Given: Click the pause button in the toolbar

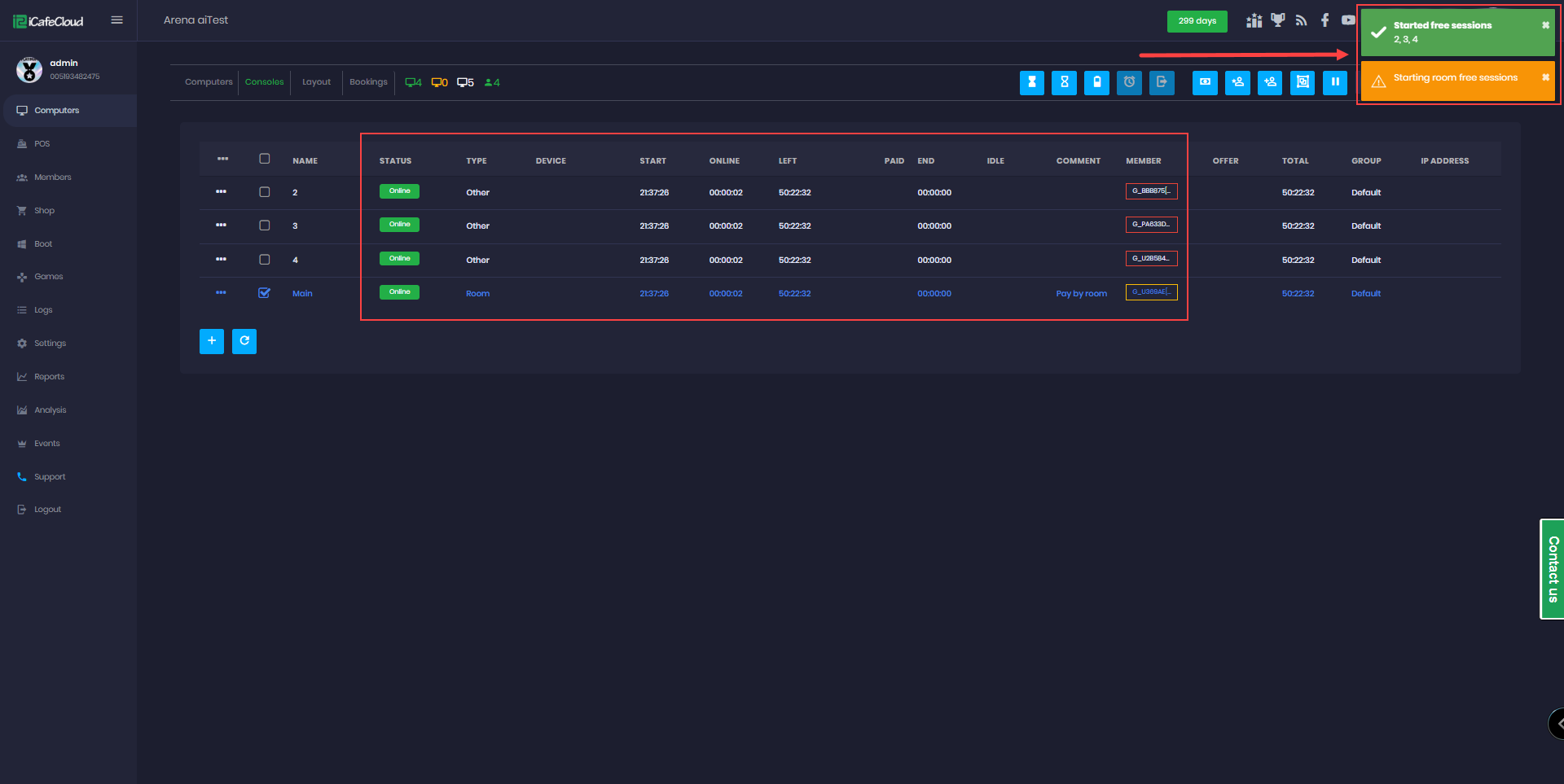Looking at the screenshot, I should tap(1334, 82).
